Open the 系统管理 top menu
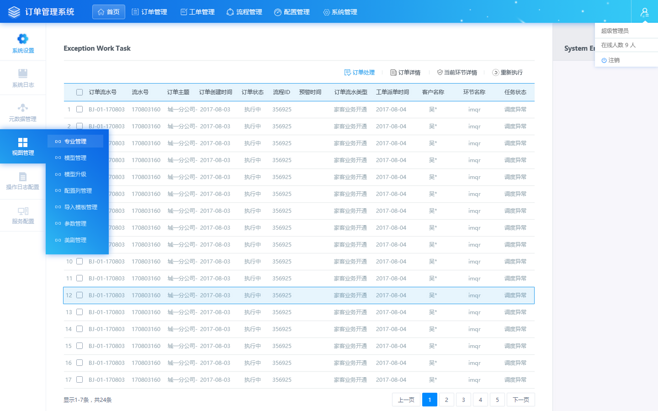This screenshot has width=658, height=411. pos(340,12)
